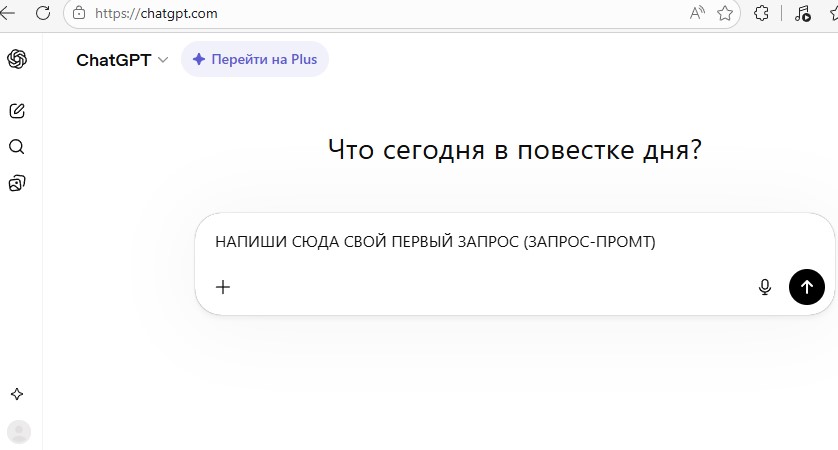Click the lock site info icon

pyautogui.click(x=79, y=13)
